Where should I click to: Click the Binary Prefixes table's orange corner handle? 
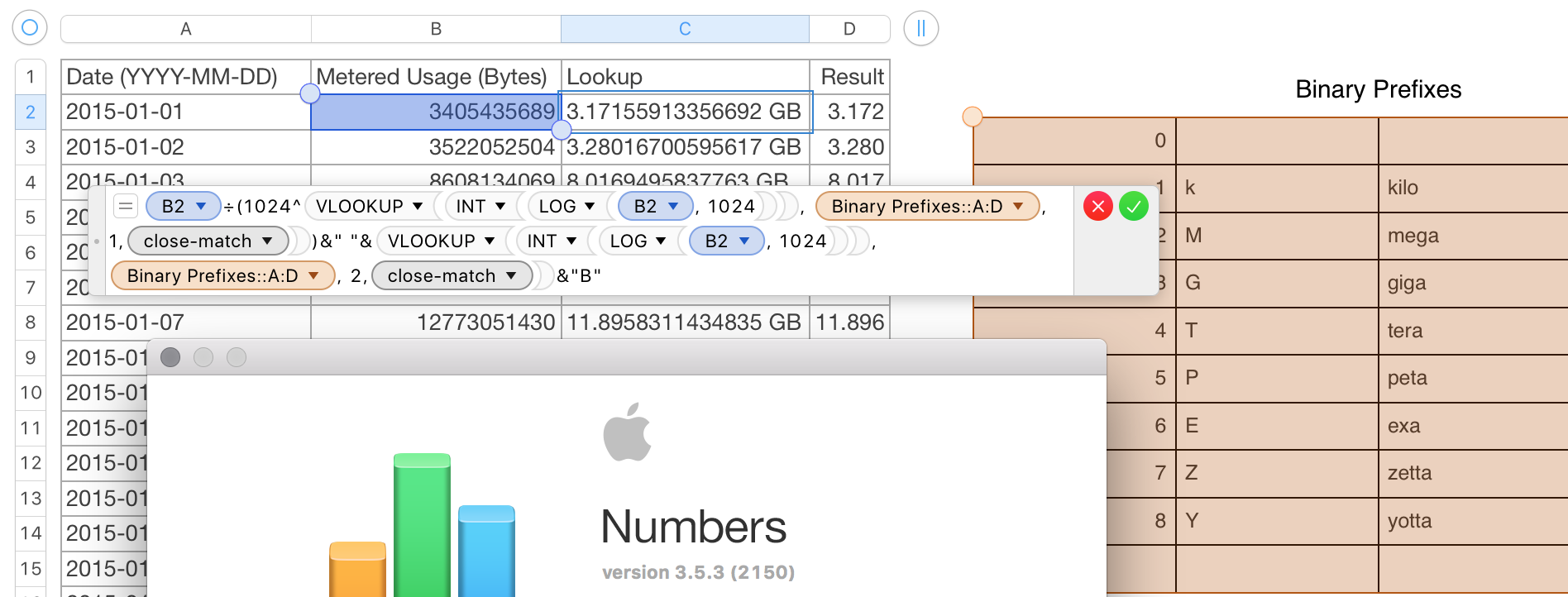(x=973, y=117)
